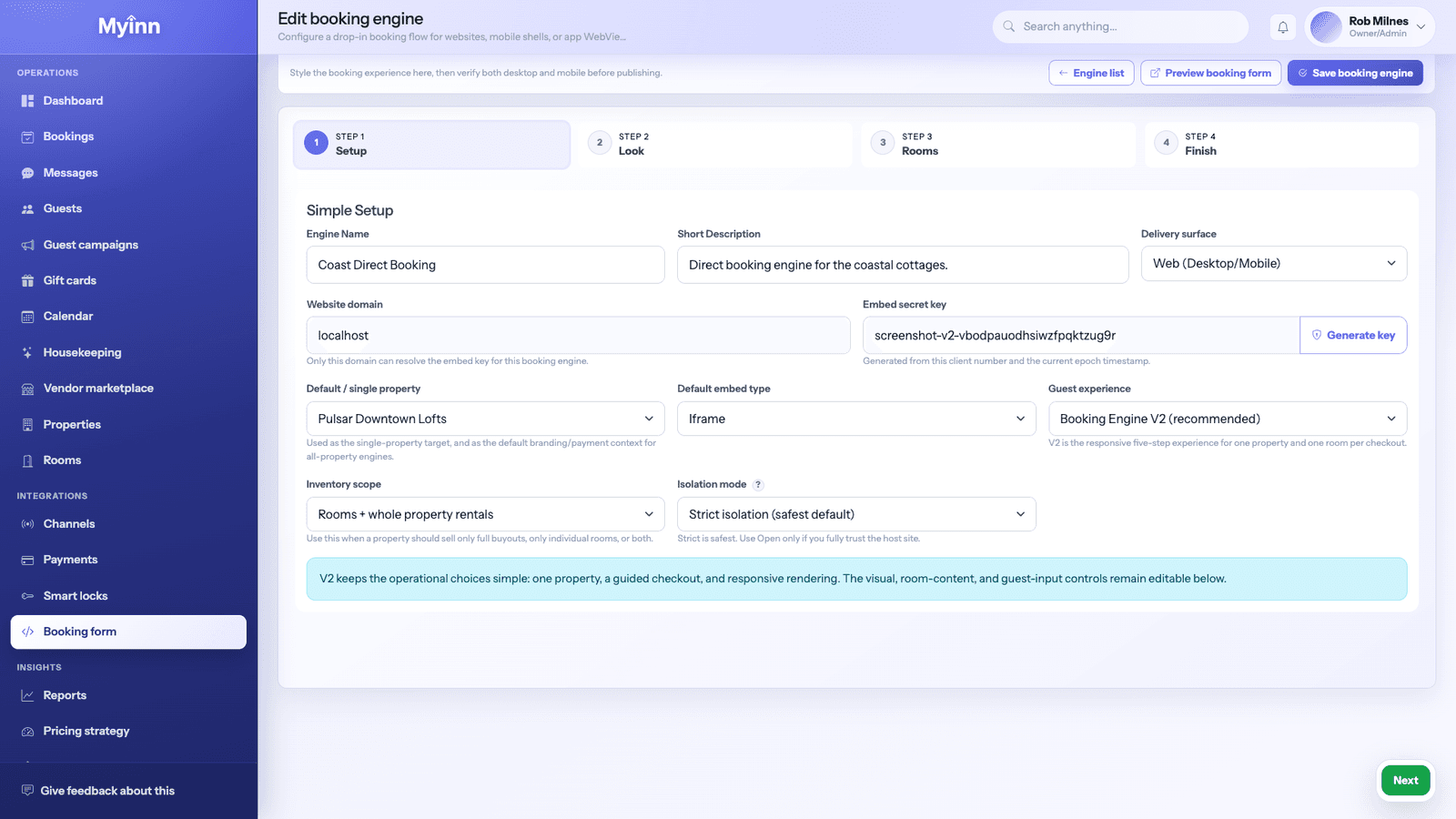Viewport: 1456px width, 819px height.
Task: Expand the user account menu chevron
Action: (x=1421, y=26)
